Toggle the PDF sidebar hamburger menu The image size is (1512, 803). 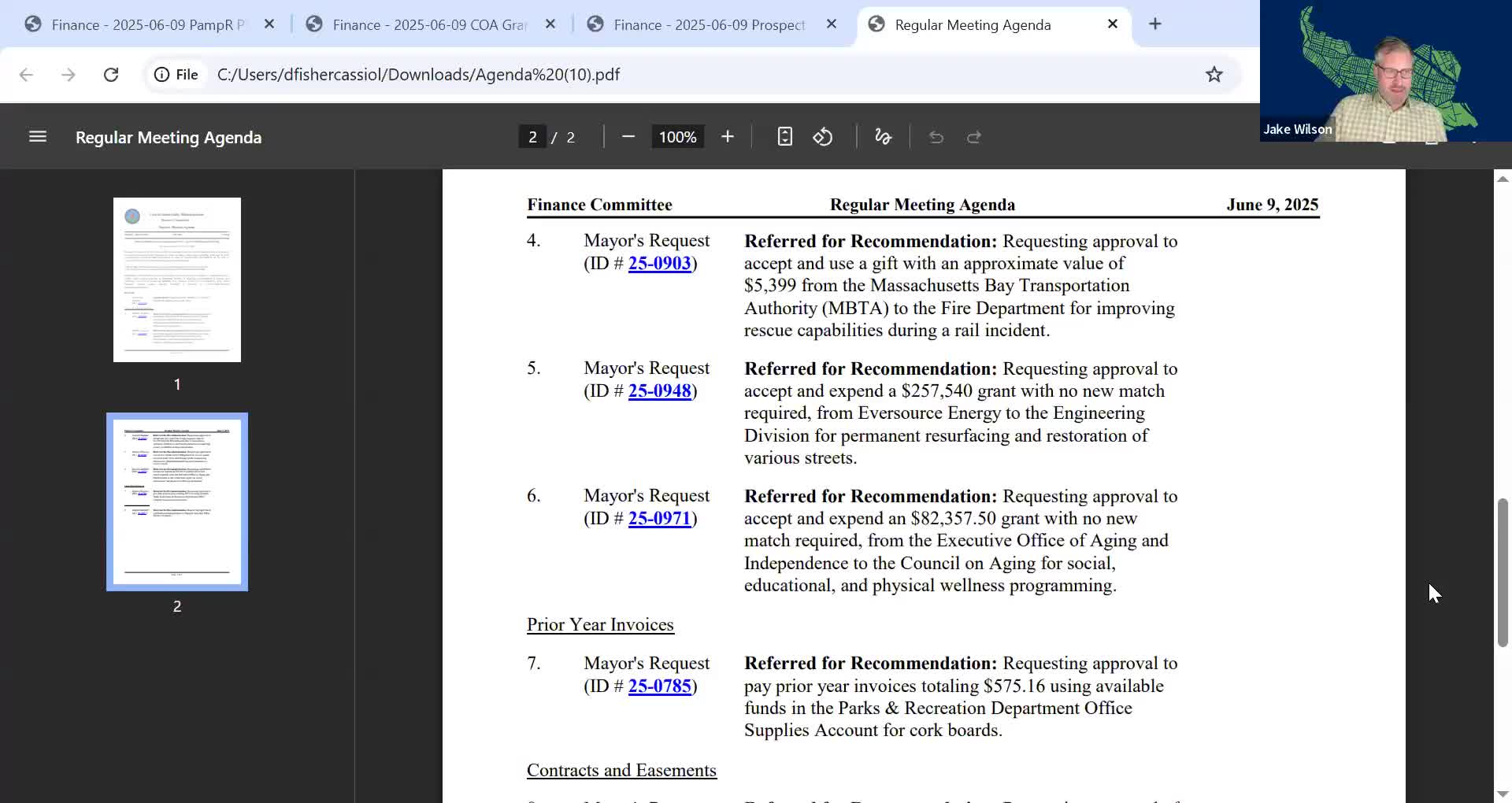pos(38,137)
